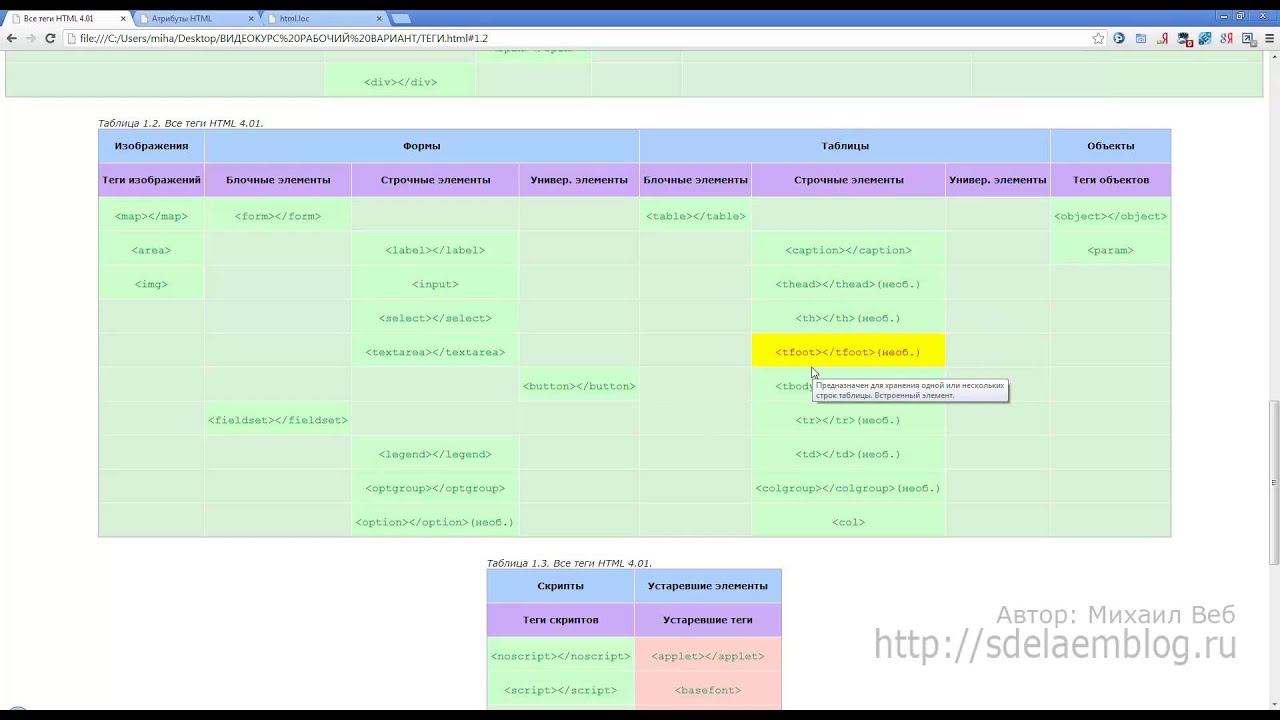Click the vertical scrollbar thumb
Screen dimensions: 1280x720
click(1273, 482)
